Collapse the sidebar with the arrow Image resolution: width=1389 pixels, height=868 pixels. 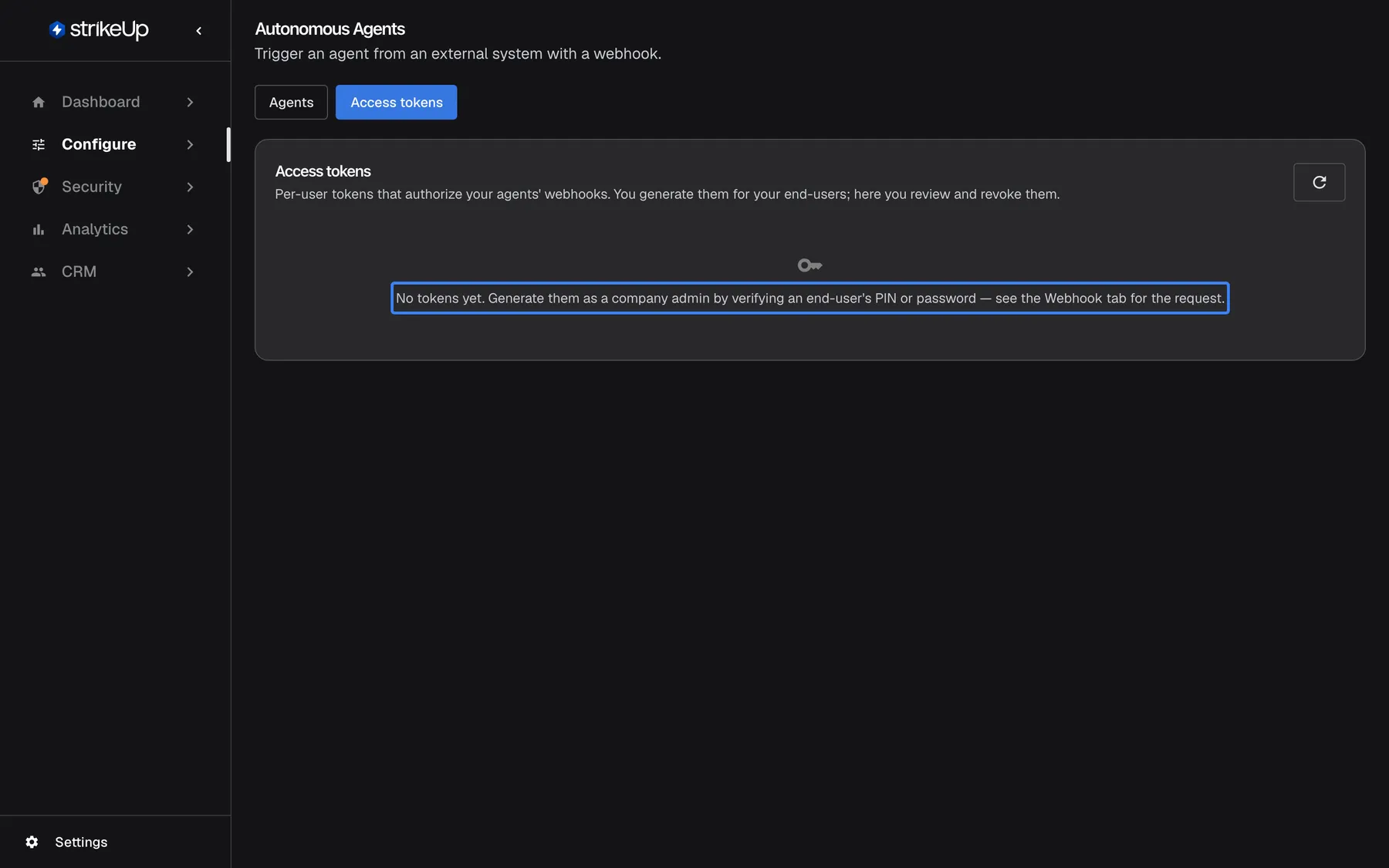click(x=199, y=31)
